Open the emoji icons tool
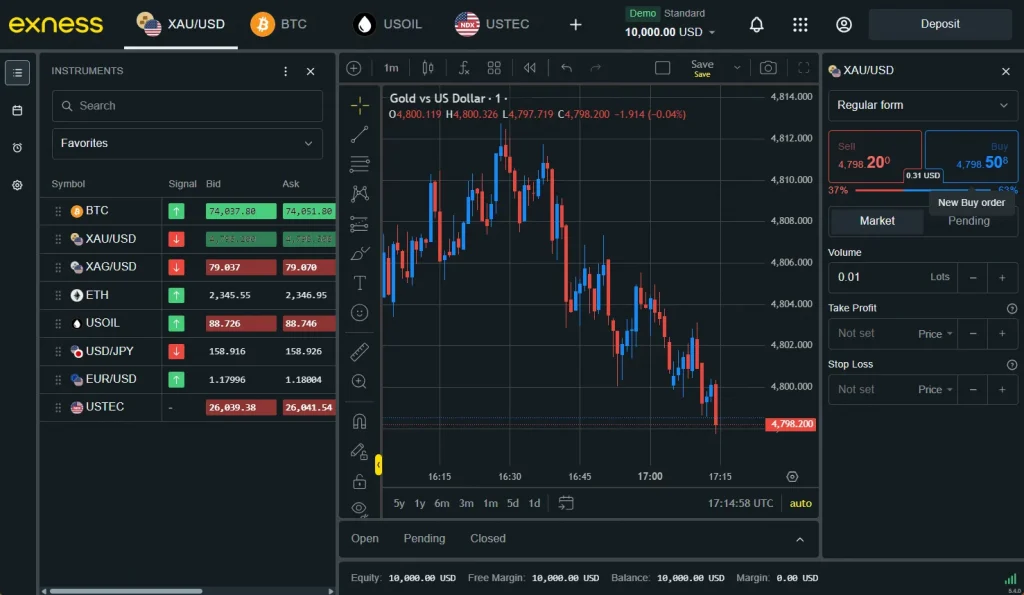This screenshot has height=595, width=1024. coord(359,313)
